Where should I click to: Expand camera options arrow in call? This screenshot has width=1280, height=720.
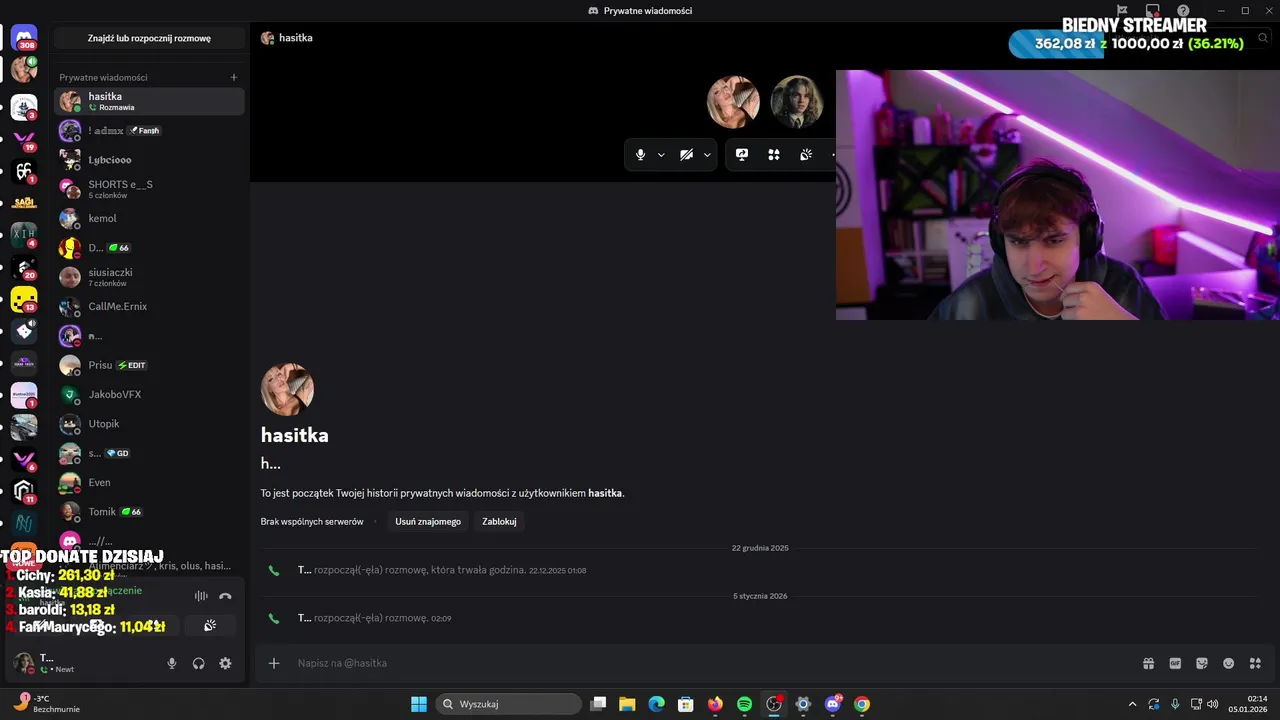[x=707, y=155]
